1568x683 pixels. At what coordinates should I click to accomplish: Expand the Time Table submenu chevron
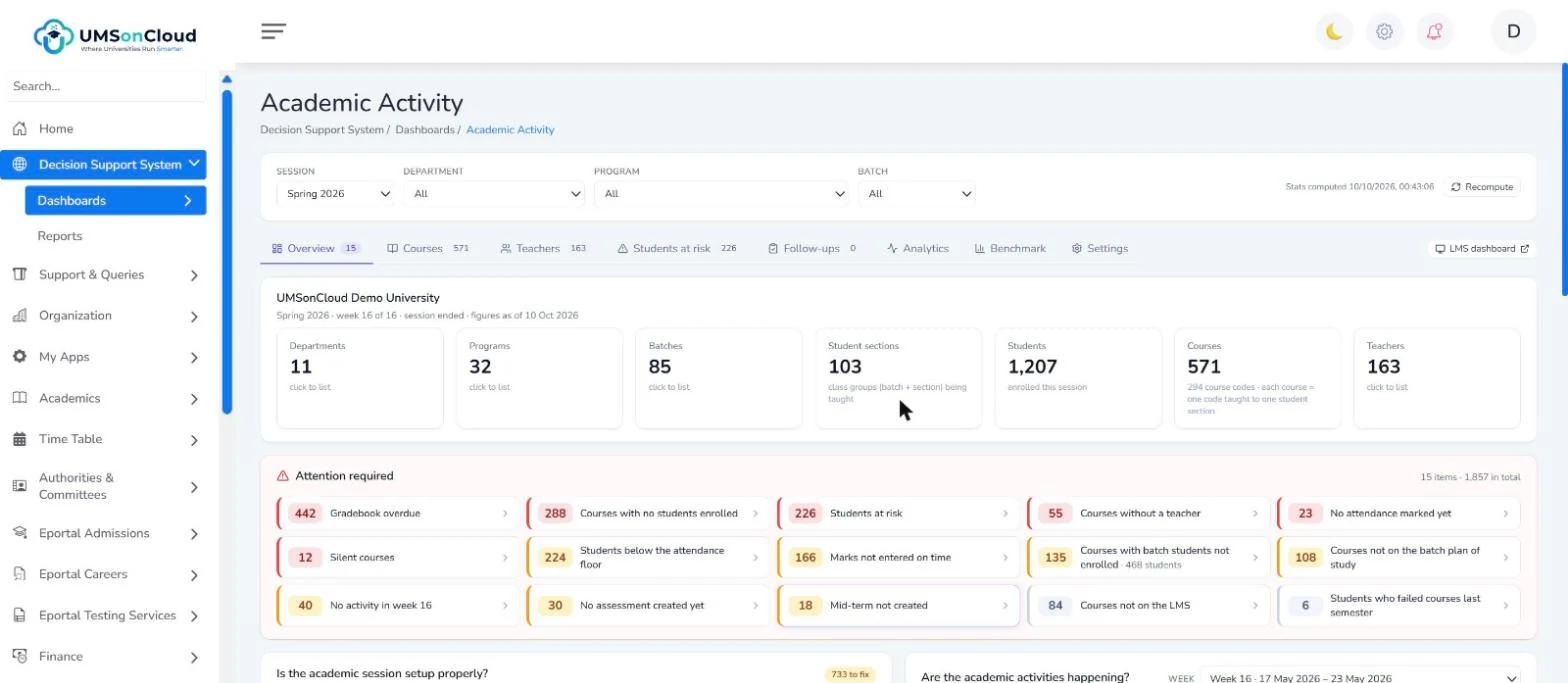(194, 440)
